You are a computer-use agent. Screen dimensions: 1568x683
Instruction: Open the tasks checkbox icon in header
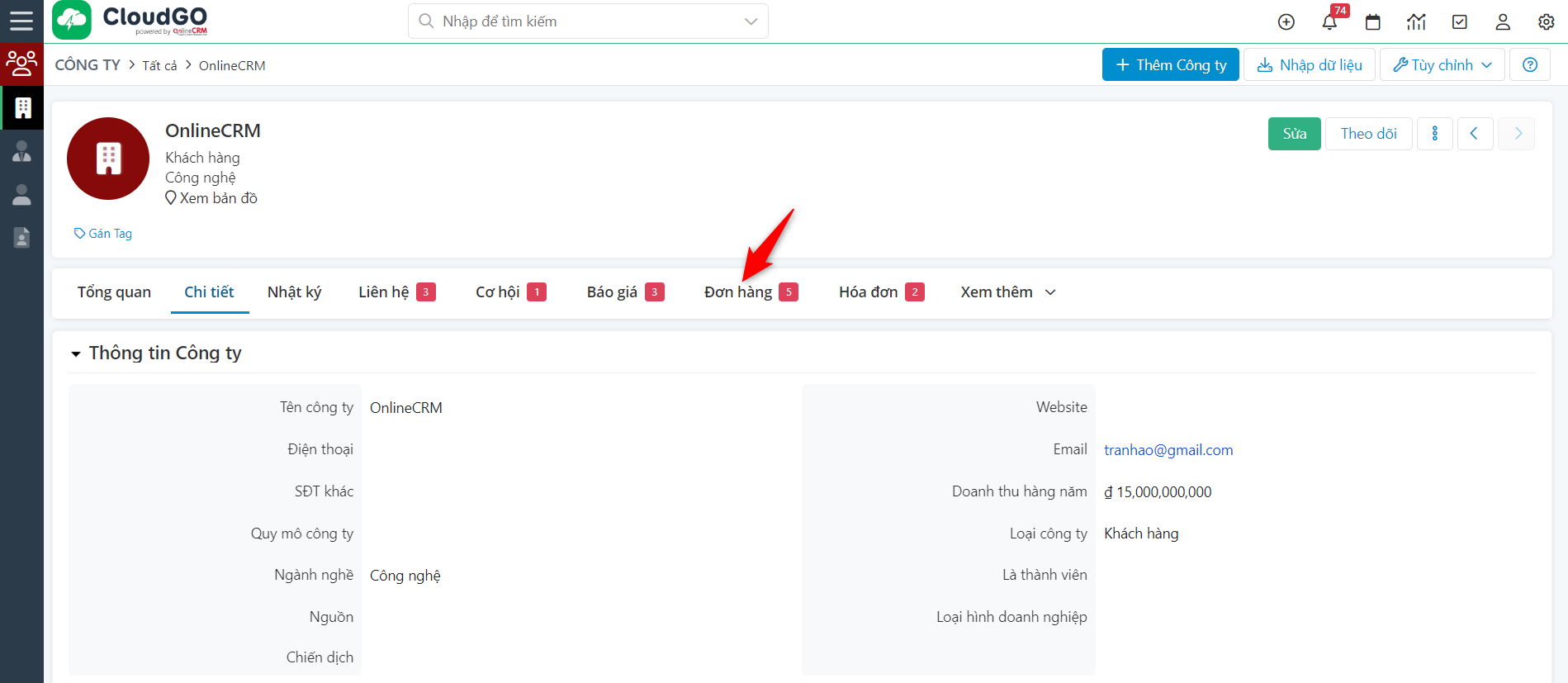point(1460,22)
